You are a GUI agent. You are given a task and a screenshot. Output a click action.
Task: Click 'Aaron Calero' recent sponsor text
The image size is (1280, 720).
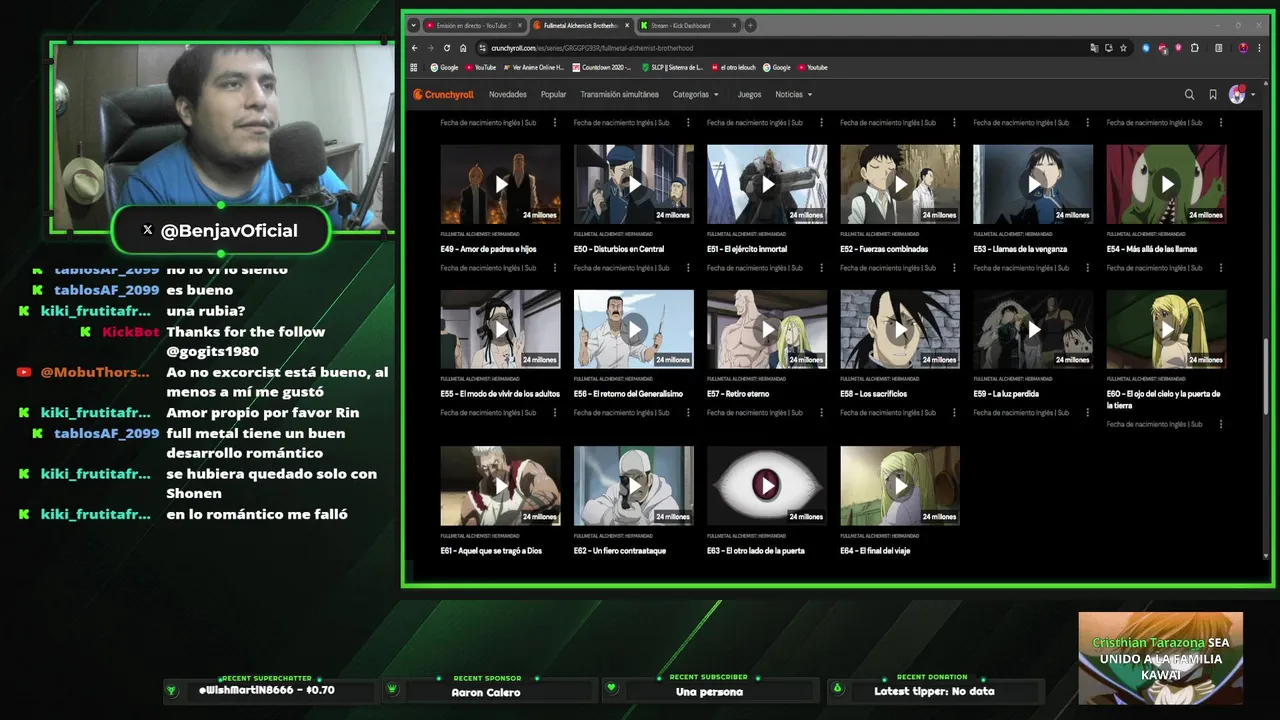point(486,692)
